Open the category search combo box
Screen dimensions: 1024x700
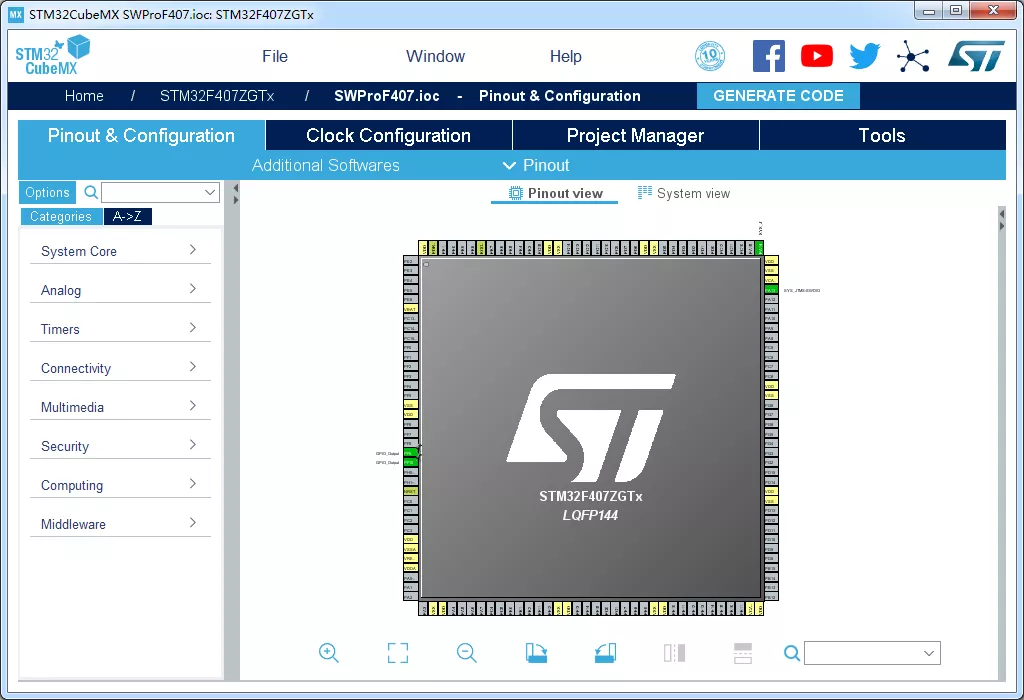[160, 193]
